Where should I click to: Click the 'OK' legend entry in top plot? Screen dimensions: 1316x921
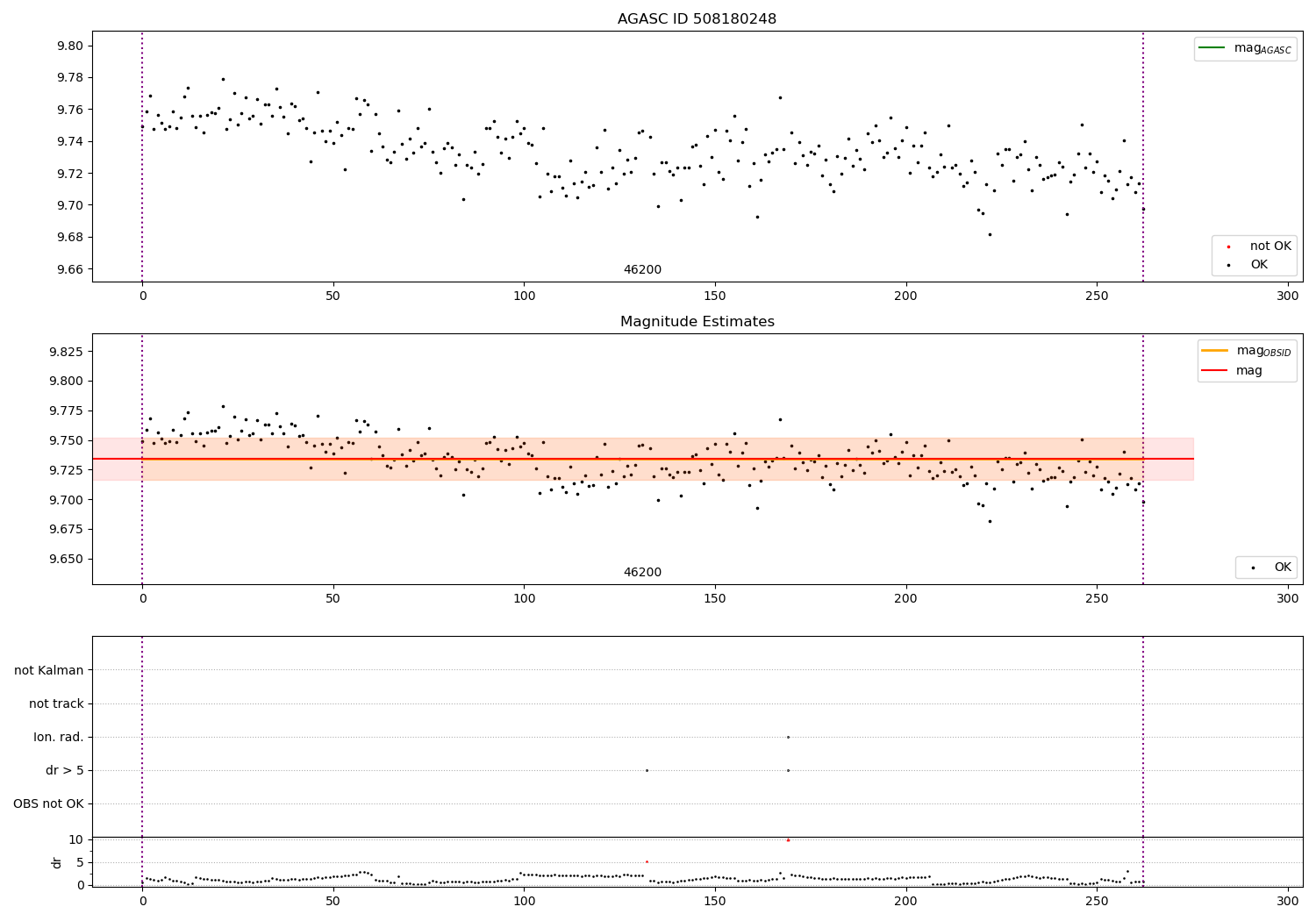[1252, 265]
